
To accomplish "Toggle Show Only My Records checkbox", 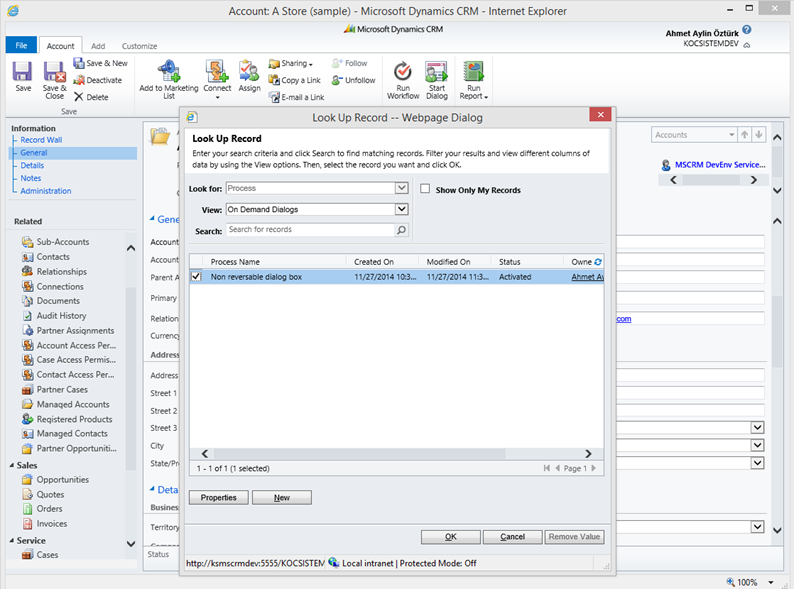I will pyautogui.click(x=425, y=188).
